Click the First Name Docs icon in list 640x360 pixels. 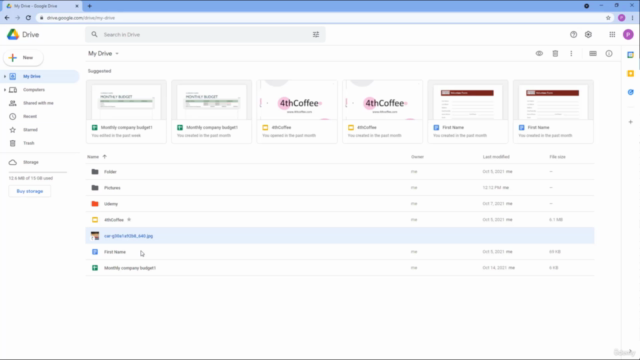point(95,252)
